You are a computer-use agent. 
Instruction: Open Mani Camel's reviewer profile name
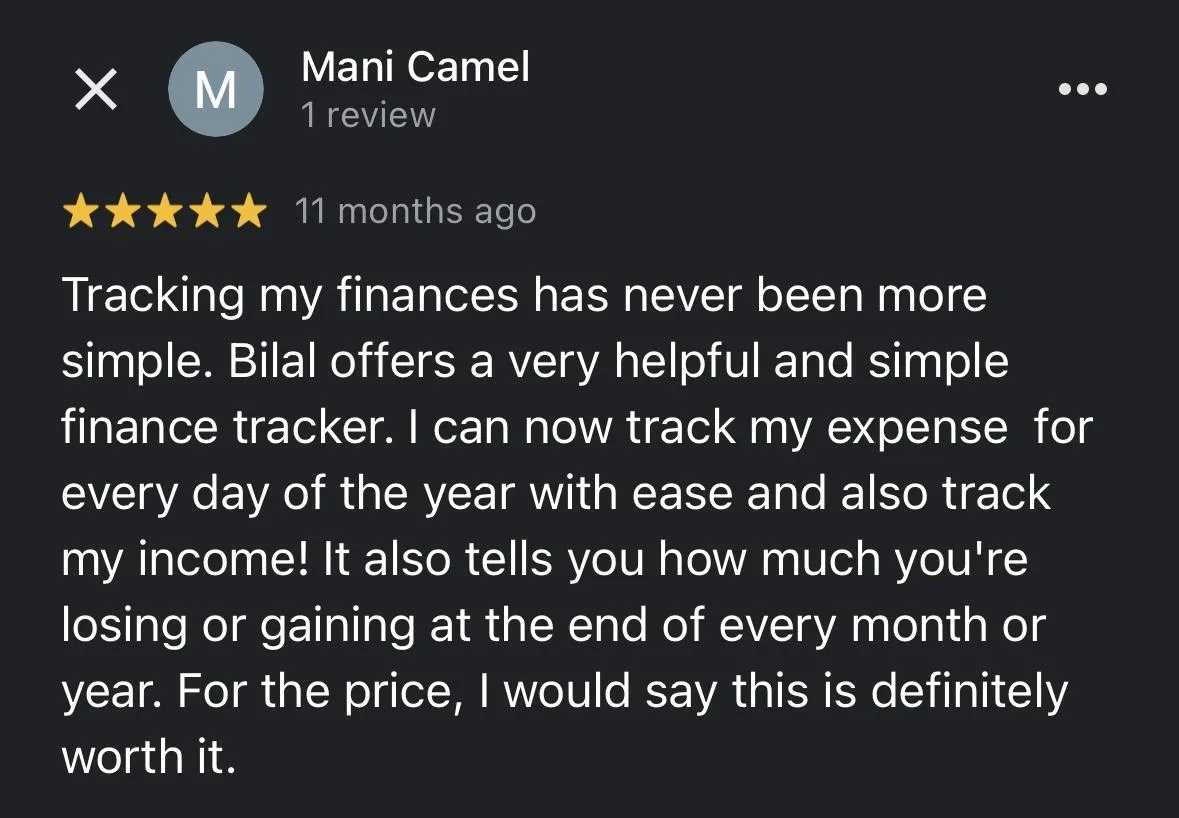(x=416, y=67)
